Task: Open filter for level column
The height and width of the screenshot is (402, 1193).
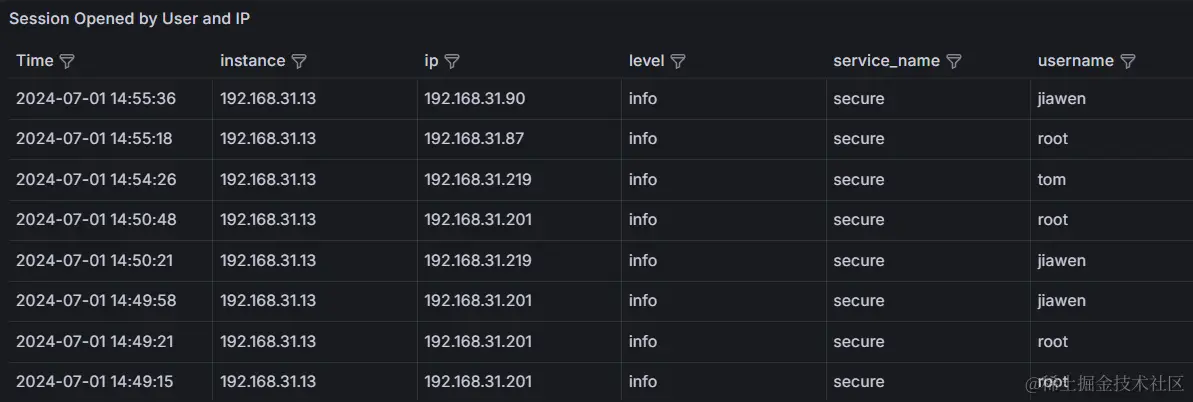Action: pos(678,61)
